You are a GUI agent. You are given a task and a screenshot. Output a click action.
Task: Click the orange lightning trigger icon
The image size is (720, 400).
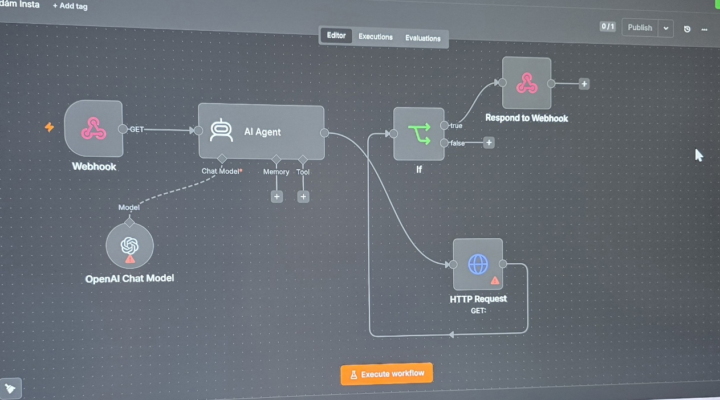[x=49, y=127]
